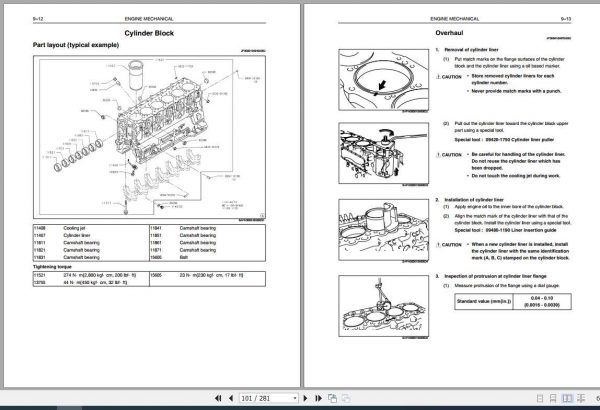The image size is (600, 410).
Task: Click the 274 N·m torque value
Action: click(x=99, y=275)
